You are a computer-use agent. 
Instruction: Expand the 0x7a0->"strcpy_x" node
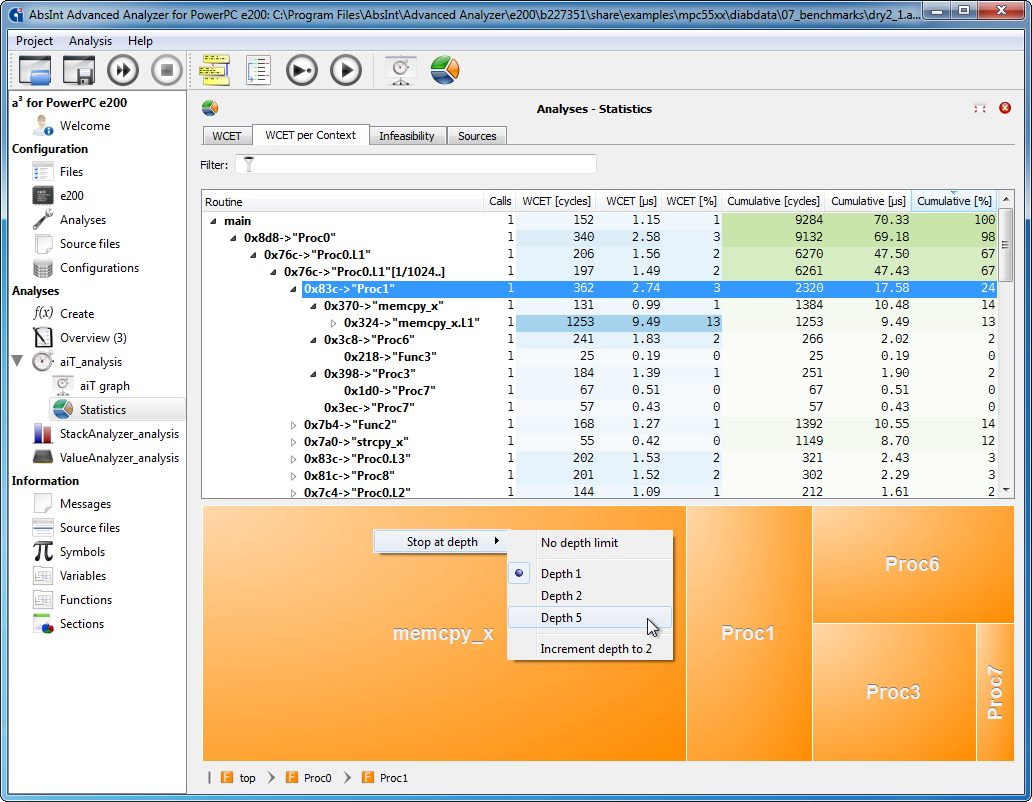point(294,442)
